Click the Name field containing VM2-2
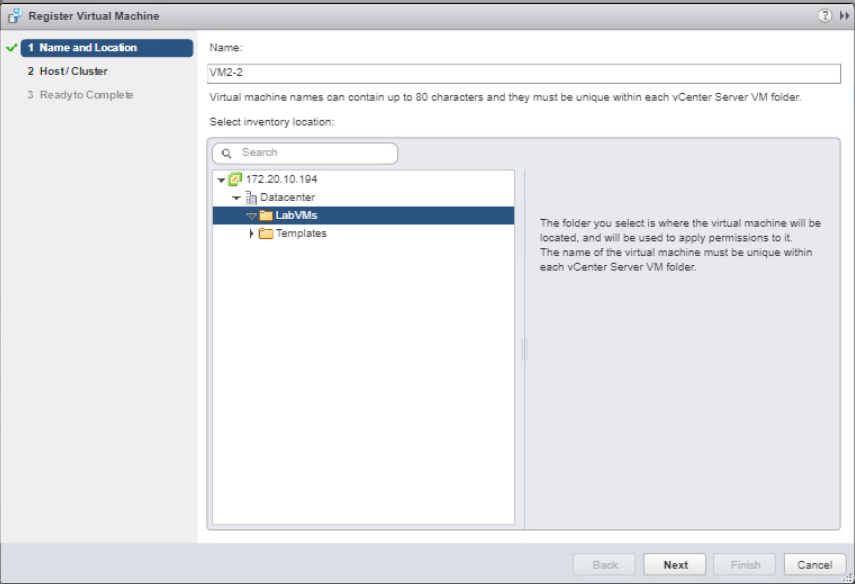The height and width of the screenshot is (584, 855). coord(524,73)
